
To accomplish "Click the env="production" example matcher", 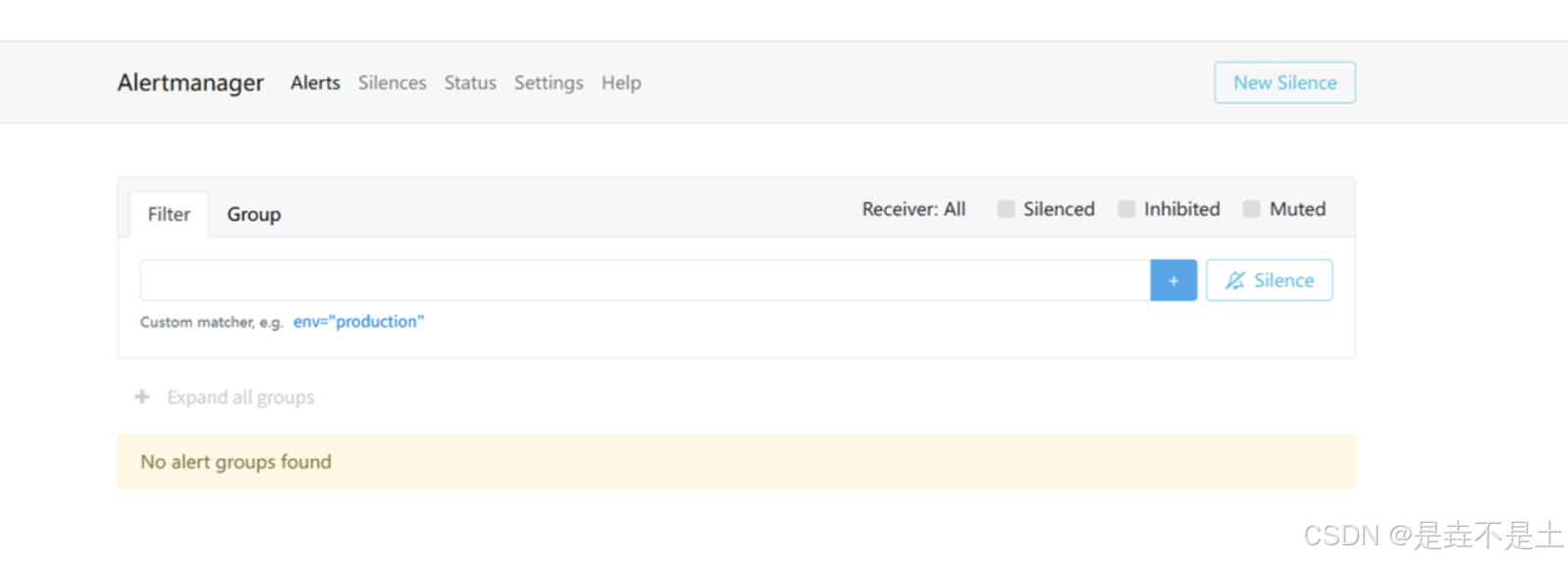I will pyautogui.click(x=358, y=322).
